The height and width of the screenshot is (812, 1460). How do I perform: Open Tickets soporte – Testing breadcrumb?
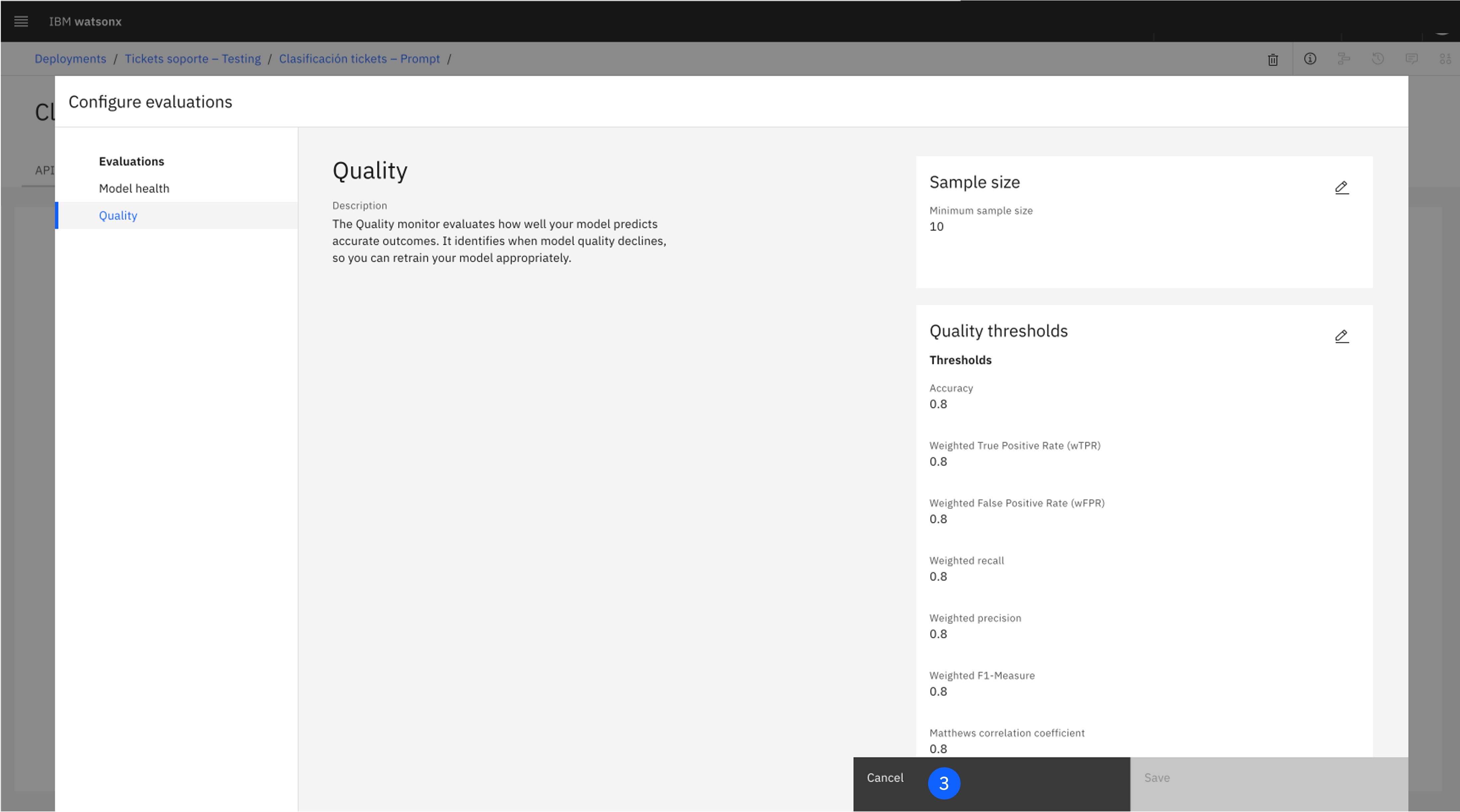coord(193,59)
